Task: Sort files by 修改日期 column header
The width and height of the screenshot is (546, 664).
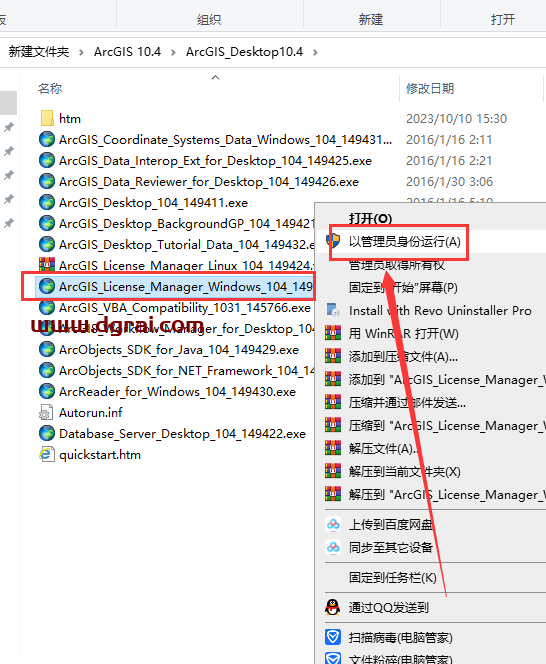Action: click(430, 89)
